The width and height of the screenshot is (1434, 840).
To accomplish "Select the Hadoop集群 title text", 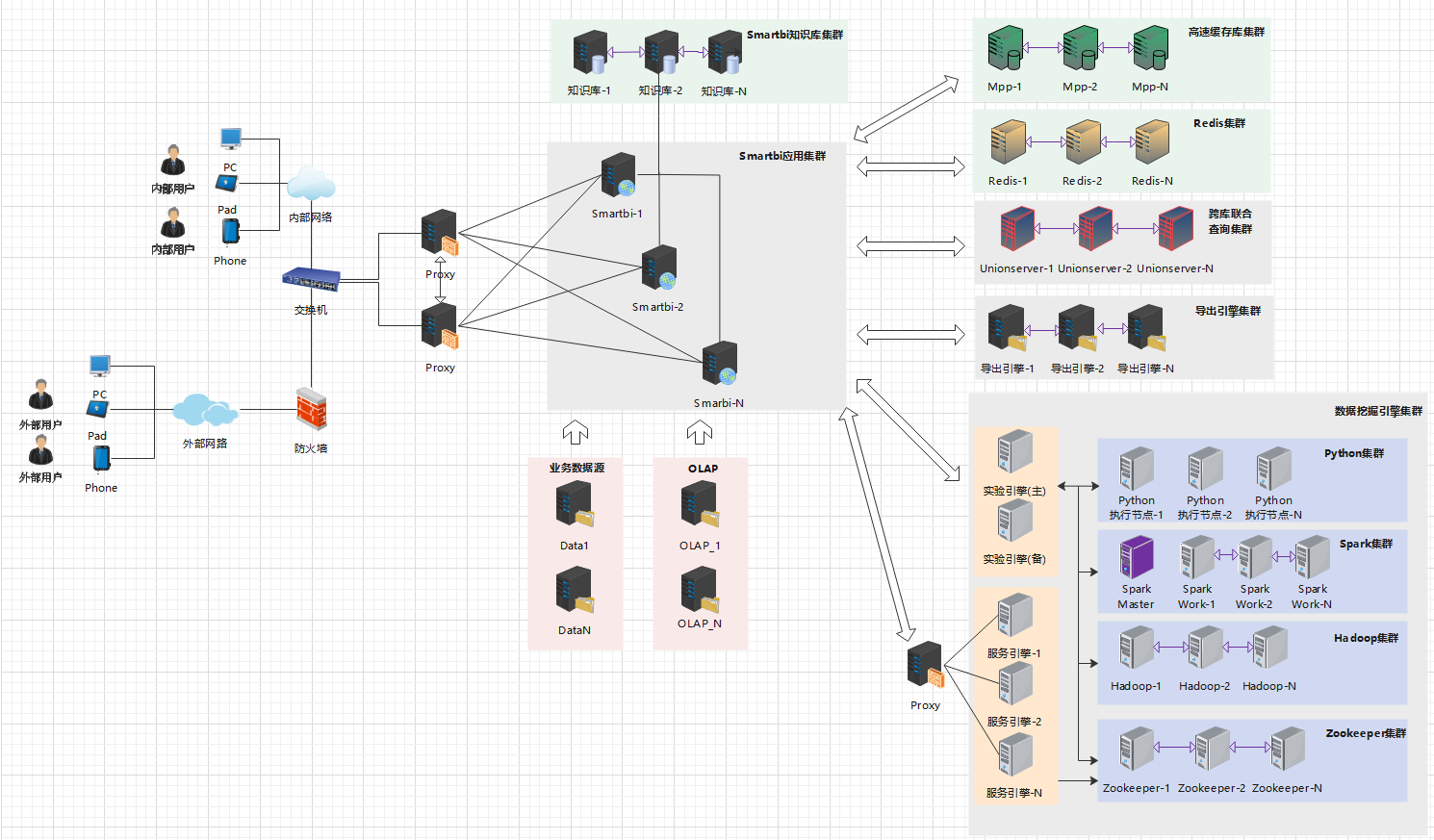I will (x=1367, y=638).
